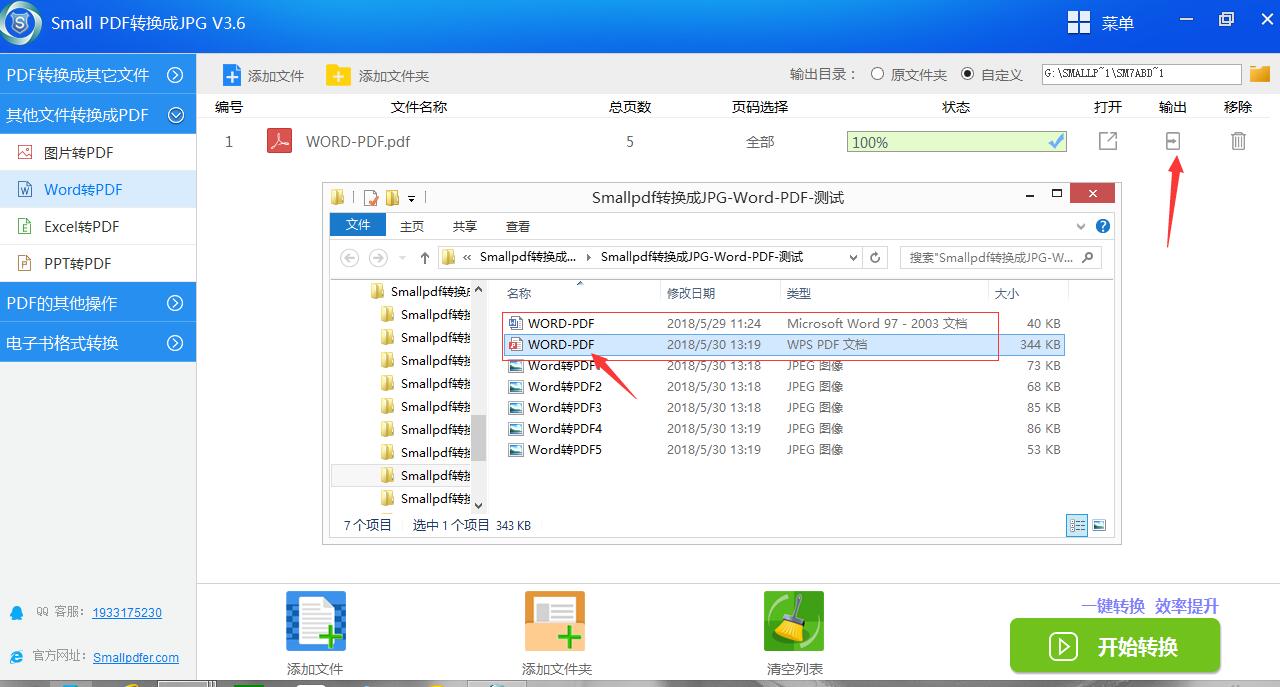
Task: Go up one folder level in Explorer
Action: [425, 257]
